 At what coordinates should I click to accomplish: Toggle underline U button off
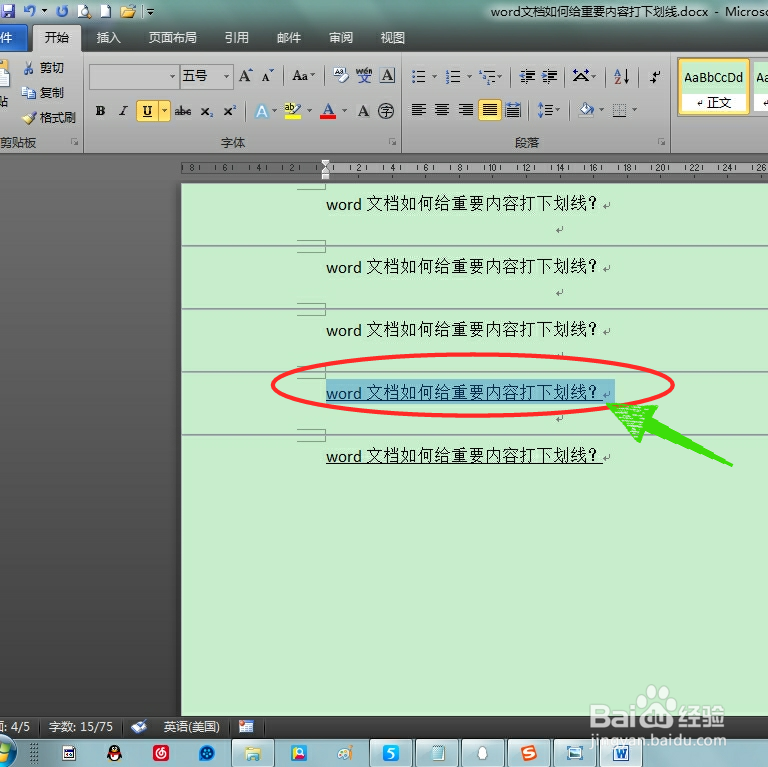coord(147,111)
